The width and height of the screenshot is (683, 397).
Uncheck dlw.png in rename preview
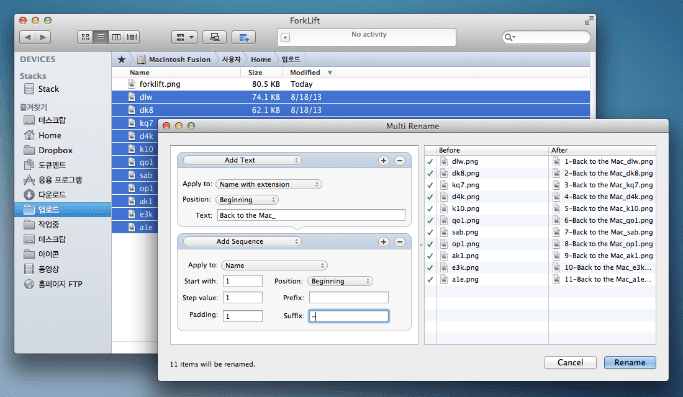tap(430, 162)
